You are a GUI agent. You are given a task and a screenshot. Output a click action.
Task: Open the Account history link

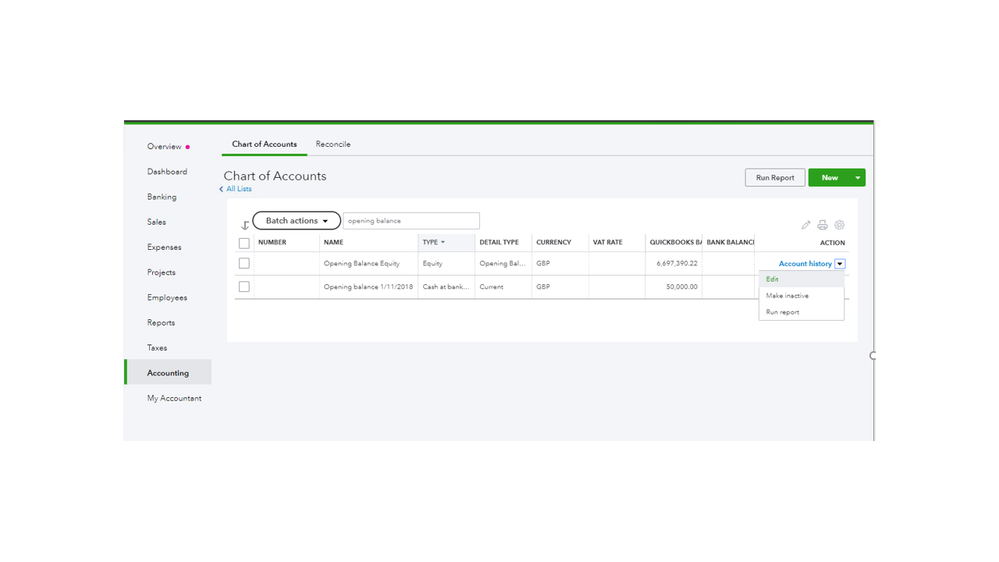[x=804, y=264]
